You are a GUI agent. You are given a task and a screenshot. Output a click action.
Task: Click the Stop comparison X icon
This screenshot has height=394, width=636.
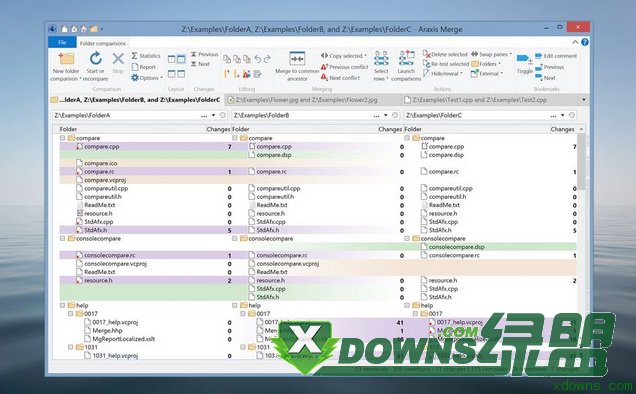118,59
